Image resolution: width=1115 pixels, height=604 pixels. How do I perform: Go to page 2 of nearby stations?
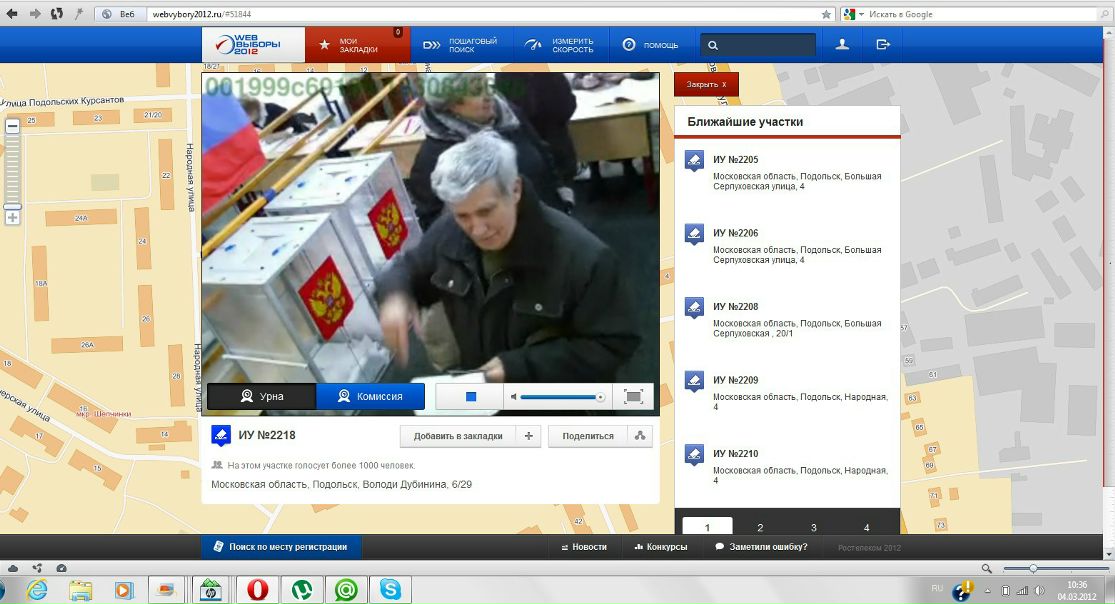[x=760, y=527]
